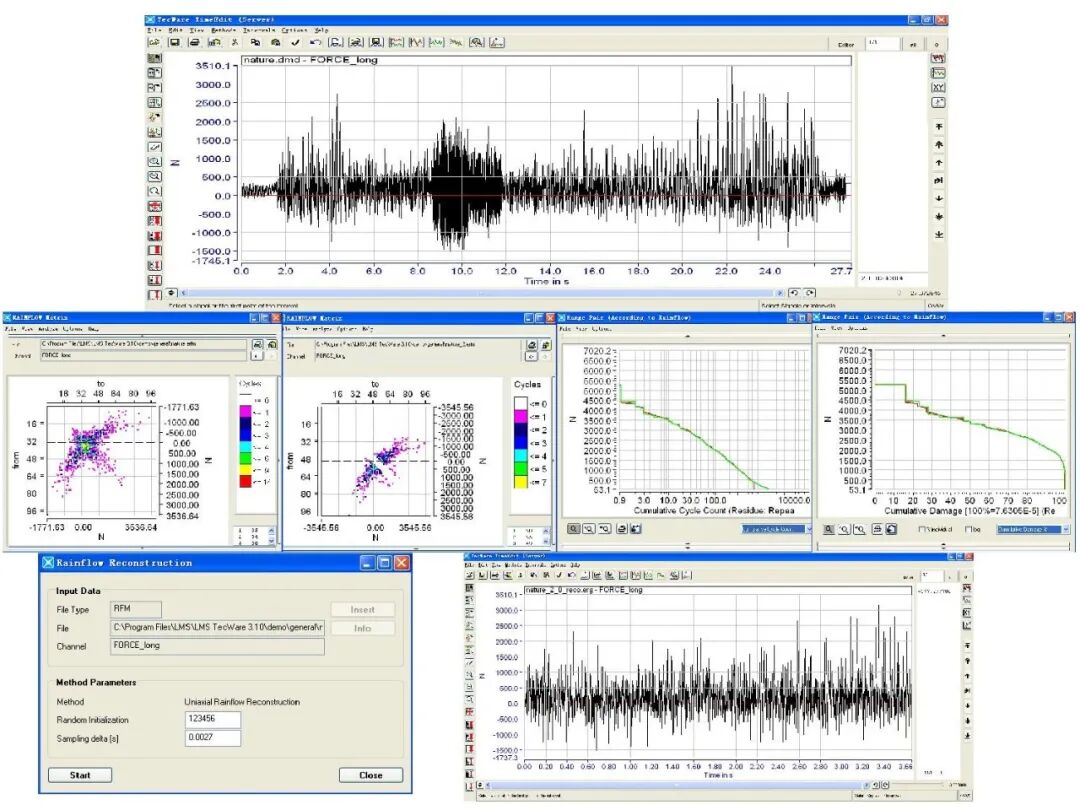Click horizontal scrollbar under nature.dmd chart
Viewport: 1080px width, 810px height.
pyautogui.click(x=482, y=293)
